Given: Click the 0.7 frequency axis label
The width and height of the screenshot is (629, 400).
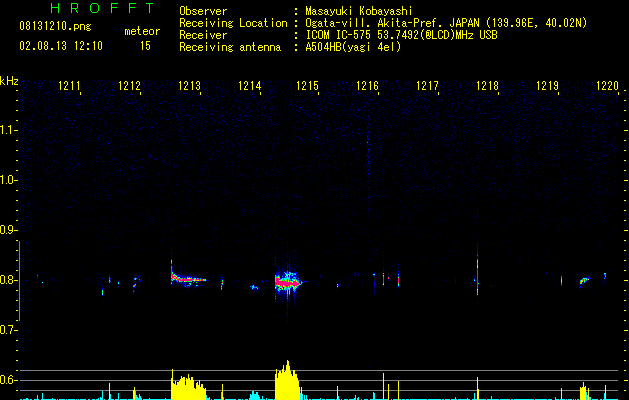Looking at the screenshot, I should [9, 330].
